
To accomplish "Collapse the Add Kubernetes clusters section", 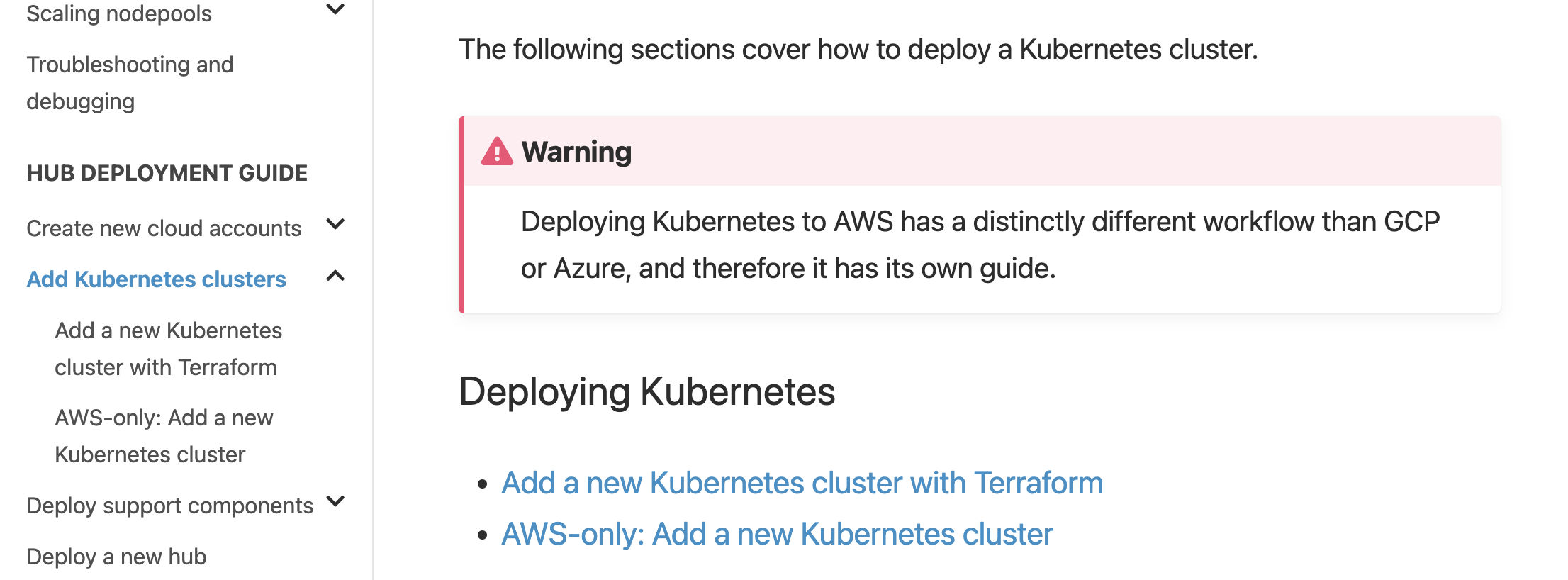I will 336,276.
